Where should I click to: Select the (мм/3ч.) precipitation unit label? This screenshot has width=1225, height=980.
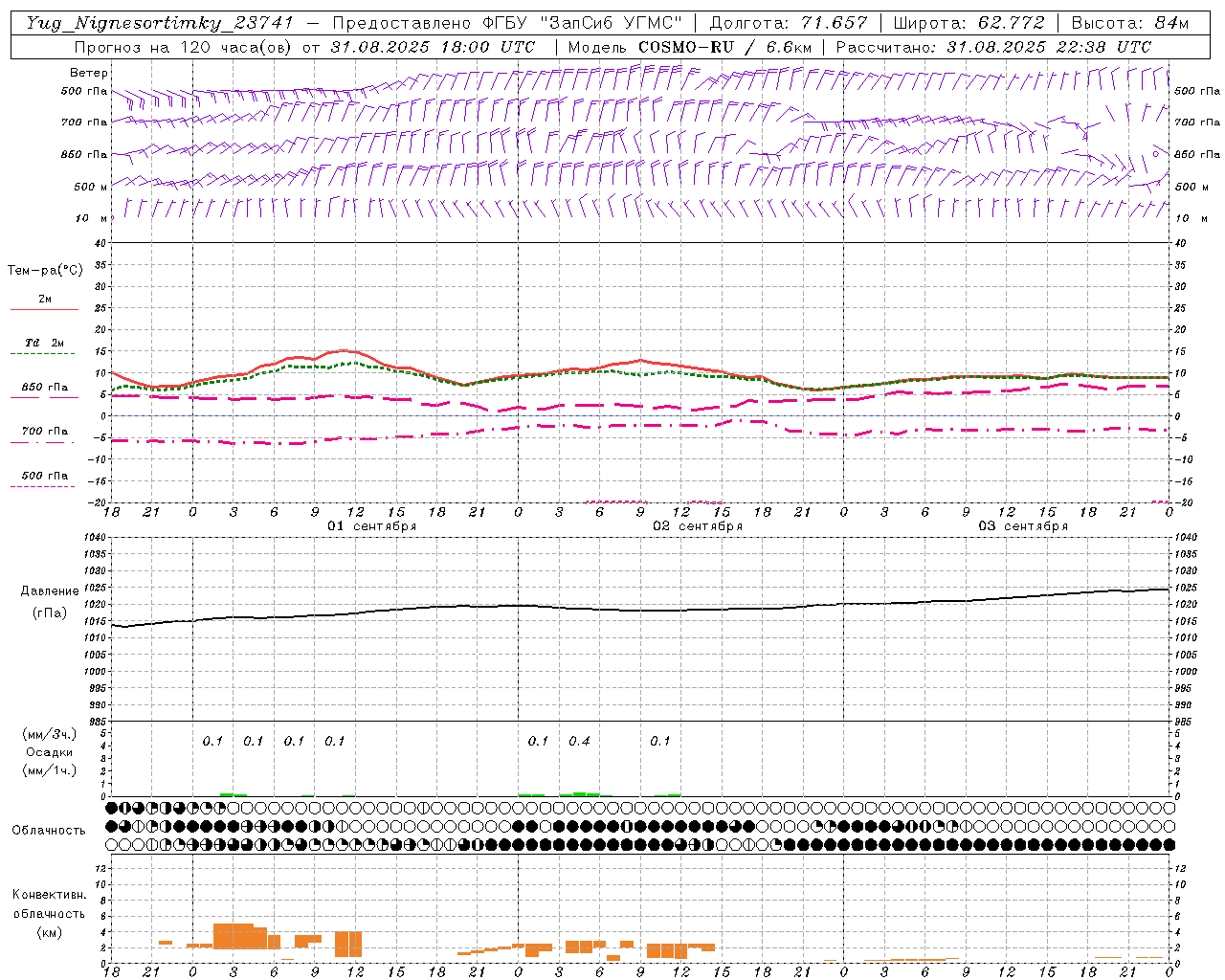pyautogui.click(x=50, y=734)
